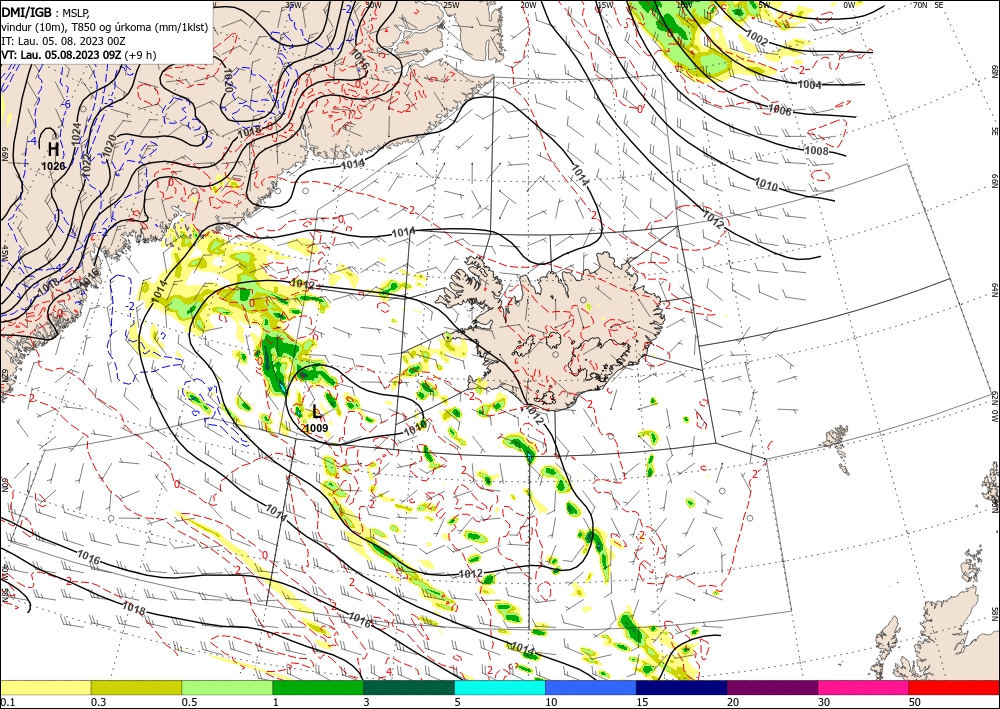
Task: Click the green 1 mm legend swatch
Action: click(x=318, y=687)
